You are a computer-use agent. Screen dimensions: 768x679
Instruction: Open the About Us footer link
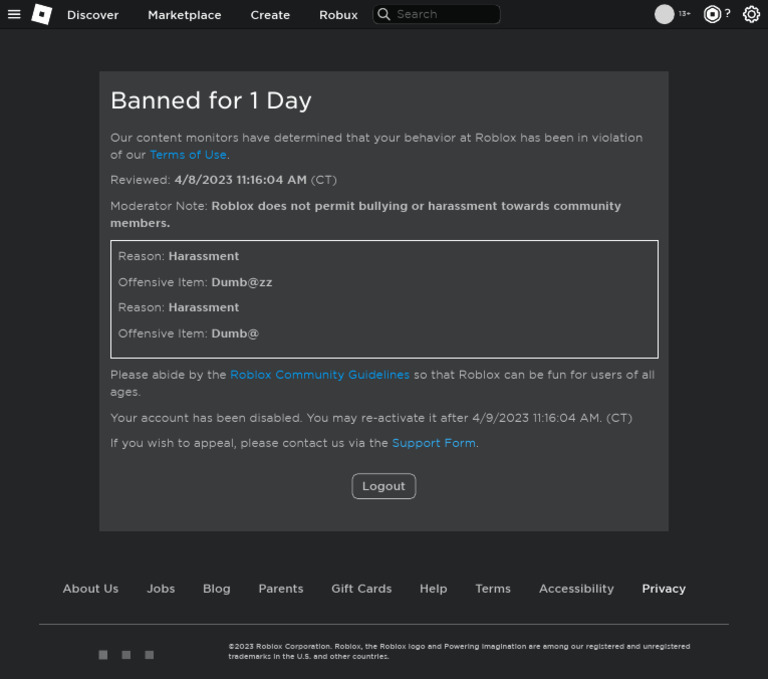91,588
